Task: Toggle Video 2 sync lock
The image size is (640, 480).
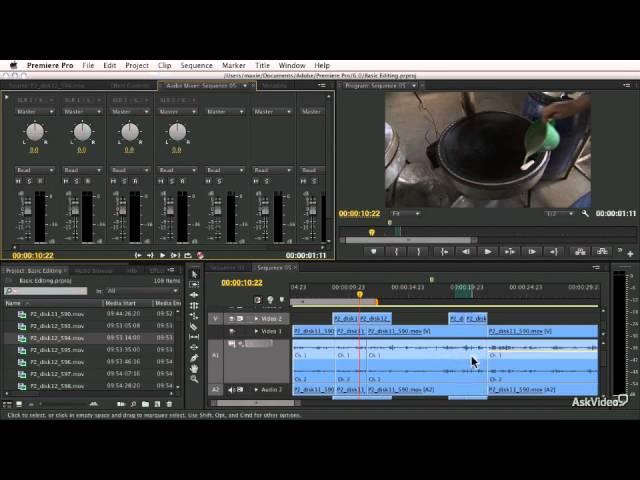Action: pos(240,318)
